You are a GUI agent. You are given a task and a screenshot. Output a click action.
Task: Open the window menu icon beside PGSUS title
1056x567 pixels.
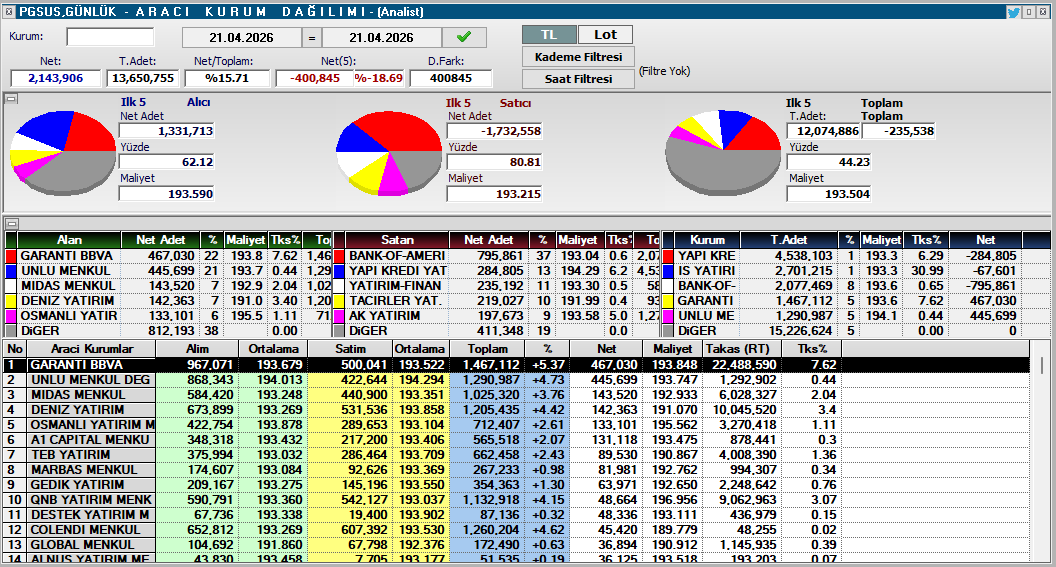[x=9, y=11]
